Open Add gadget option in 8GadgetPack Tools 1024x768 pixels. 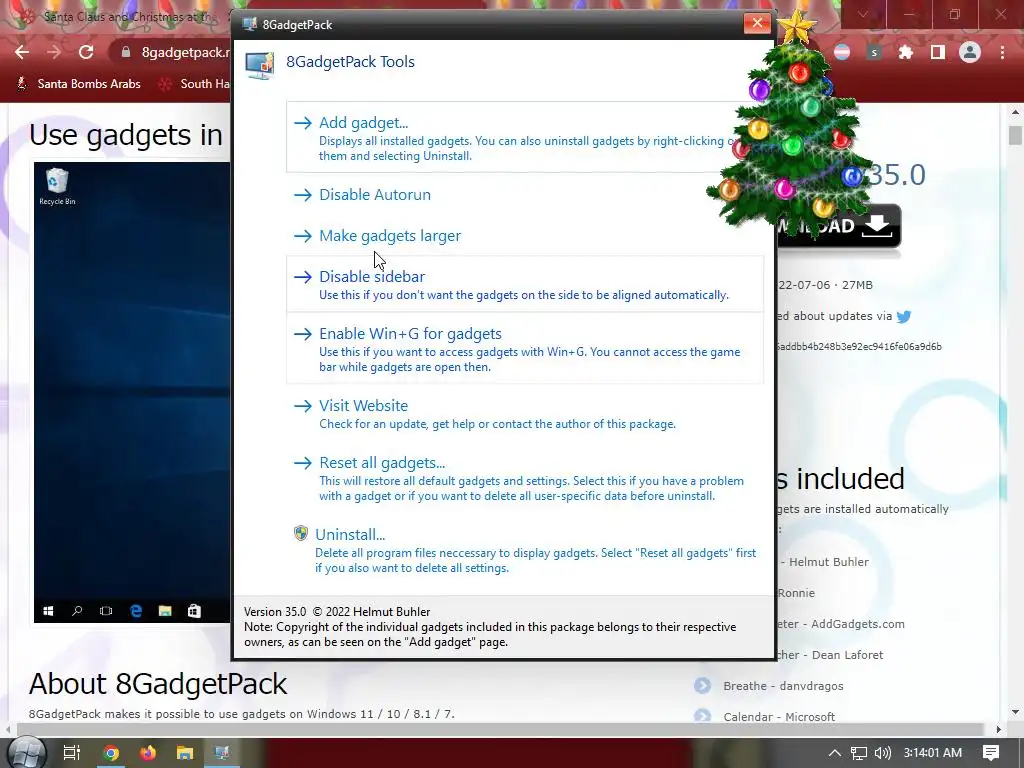524,137
